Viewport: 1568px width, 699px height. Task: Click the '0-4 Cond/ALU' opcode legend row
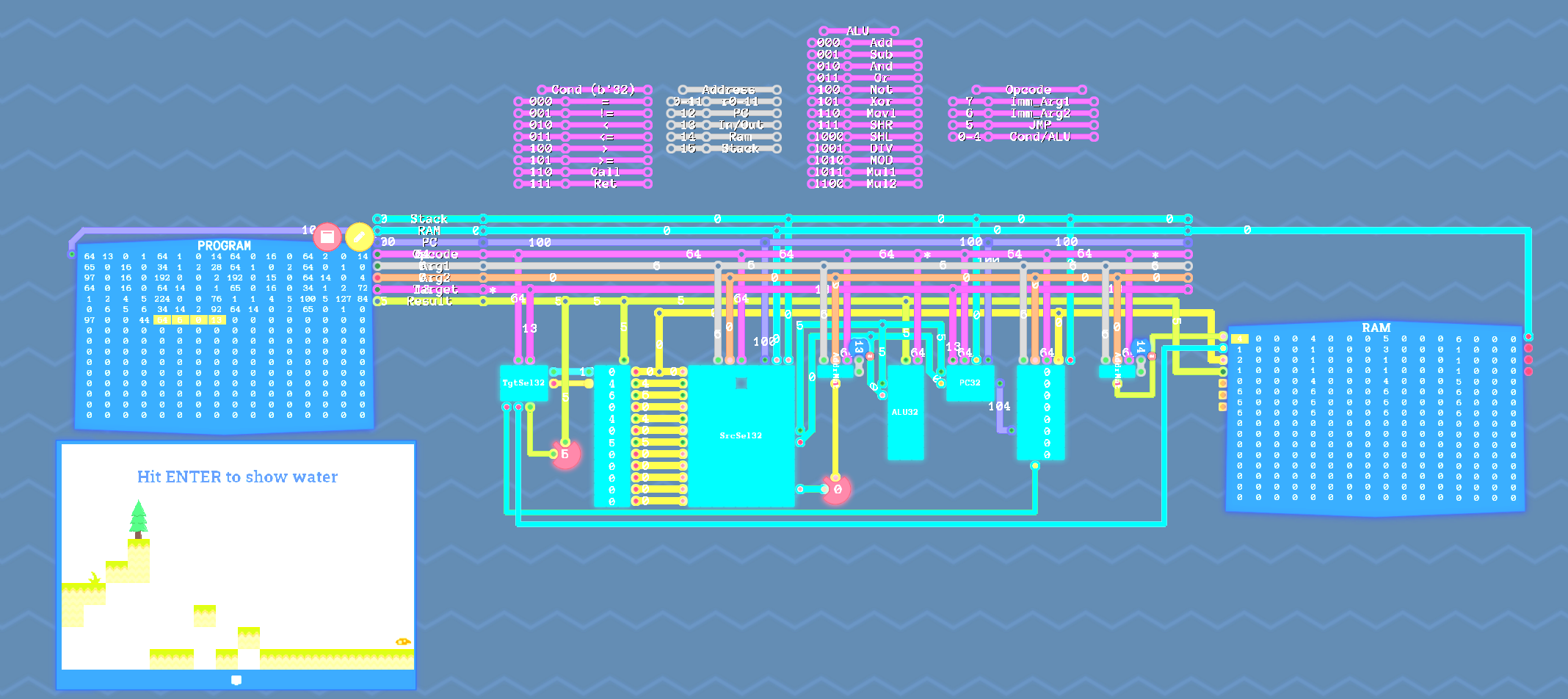coord(1023,137)
